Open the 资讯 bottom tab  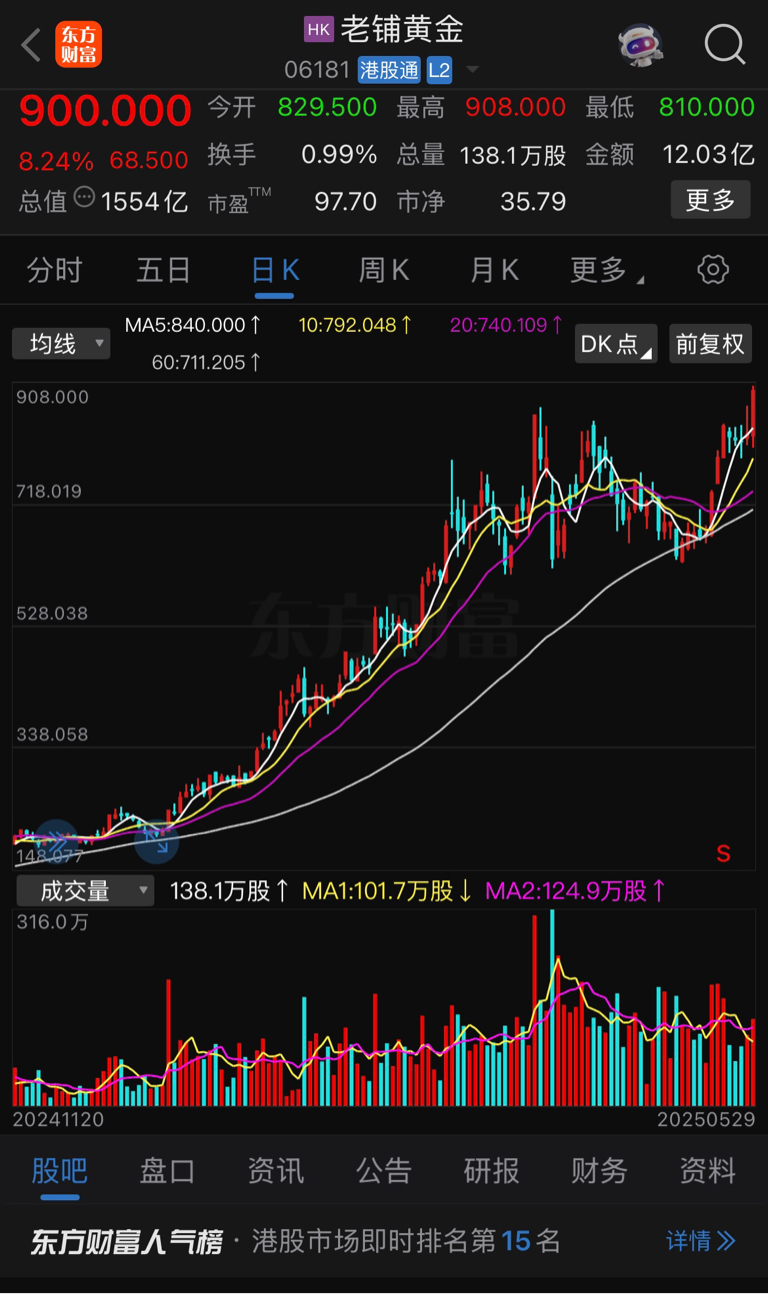coord(275,1171)
